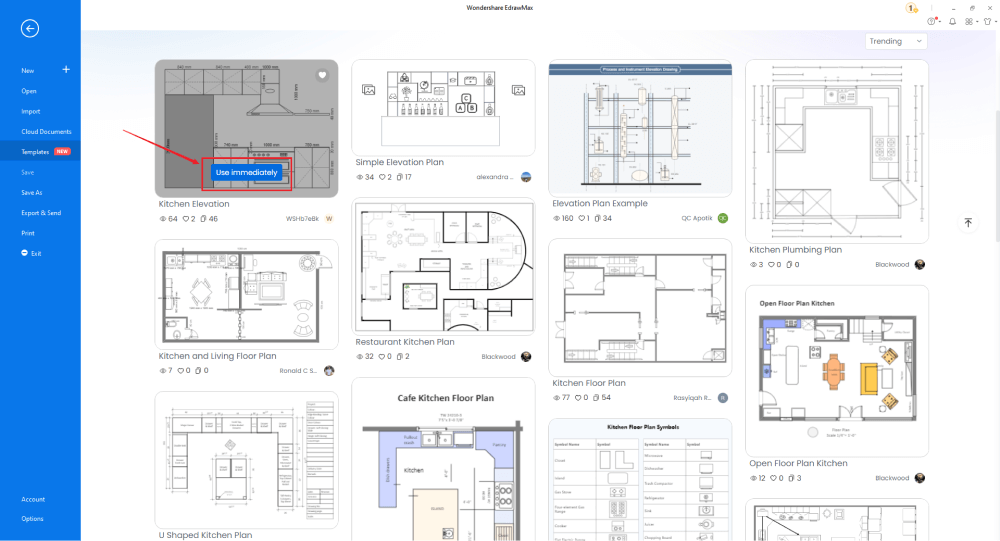Open Account at the sidebar bottom
The image size is (1000, 541).
33,500
